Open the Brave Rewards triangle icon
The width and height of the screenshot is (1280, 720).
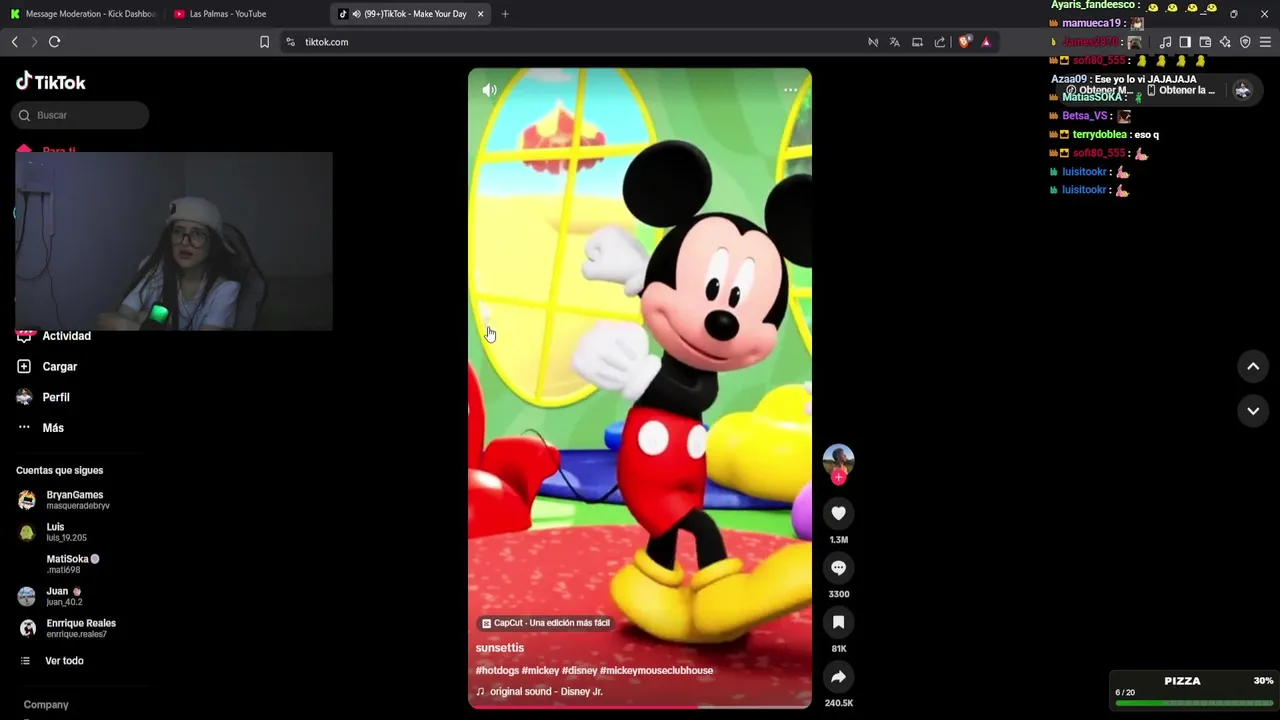[986, 42]
